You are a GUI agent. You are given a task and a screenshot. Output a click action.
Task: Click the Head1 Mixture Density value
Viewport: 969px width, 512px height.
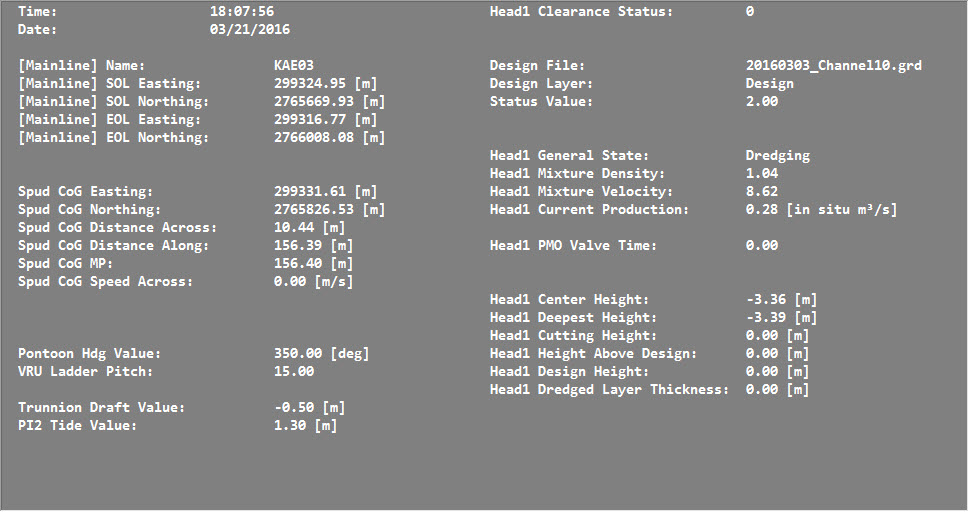point(762,174)
